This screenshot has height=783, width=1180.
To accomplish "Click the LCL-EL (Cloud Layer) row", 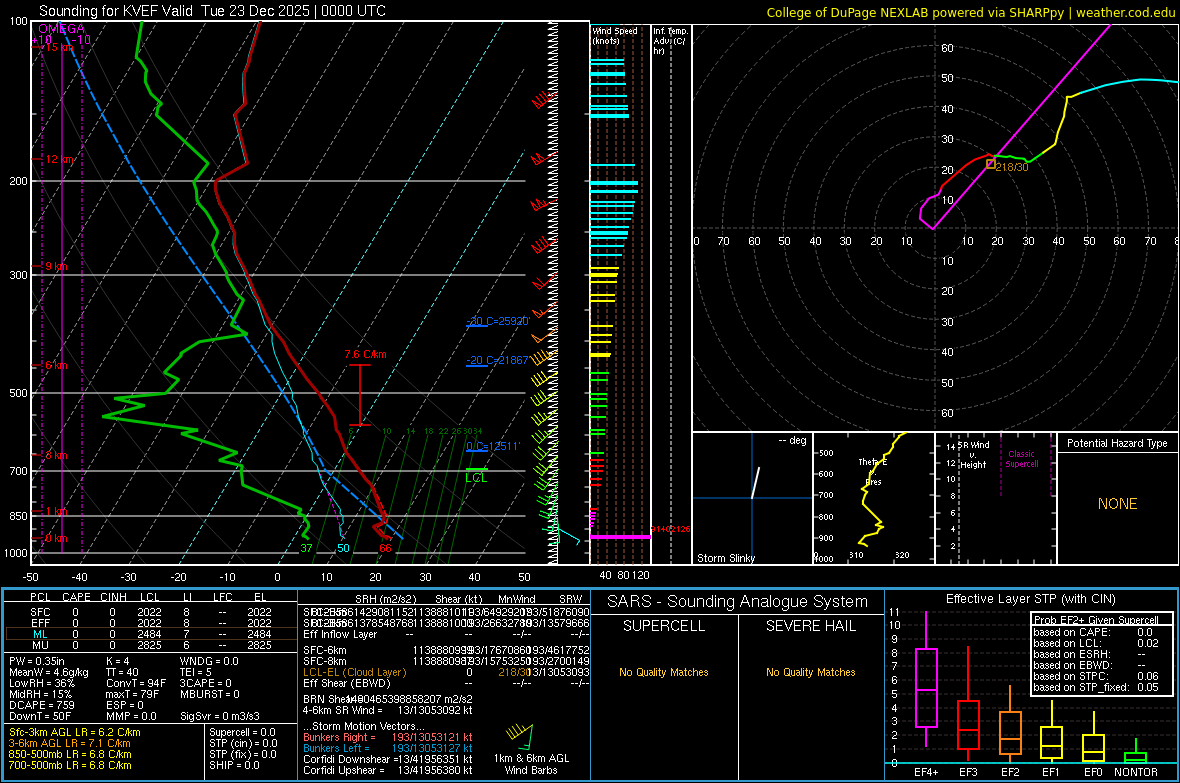I will 446,672.
